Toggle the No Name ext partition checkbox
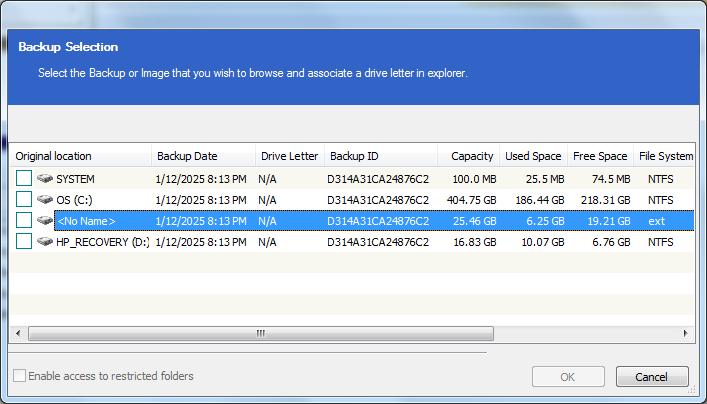Screen dimensions: 707x404 (x=24, y=221)
